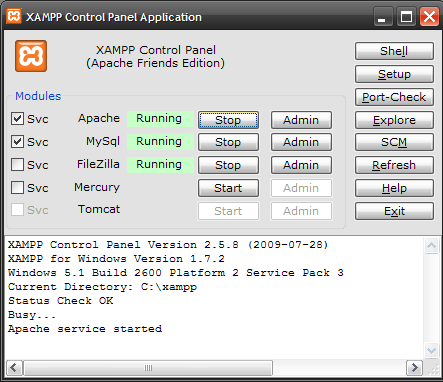Viewport: 443px width, 382px height.
Task: Click the log scroll up arrow
Action: coord(431,246)
